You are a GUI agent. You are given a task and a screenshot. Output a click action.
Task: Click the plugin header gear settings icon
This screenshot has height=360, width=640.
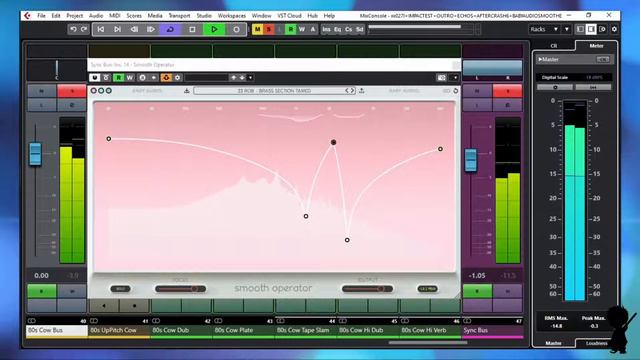pyautogui.click(x=178, y=78)
